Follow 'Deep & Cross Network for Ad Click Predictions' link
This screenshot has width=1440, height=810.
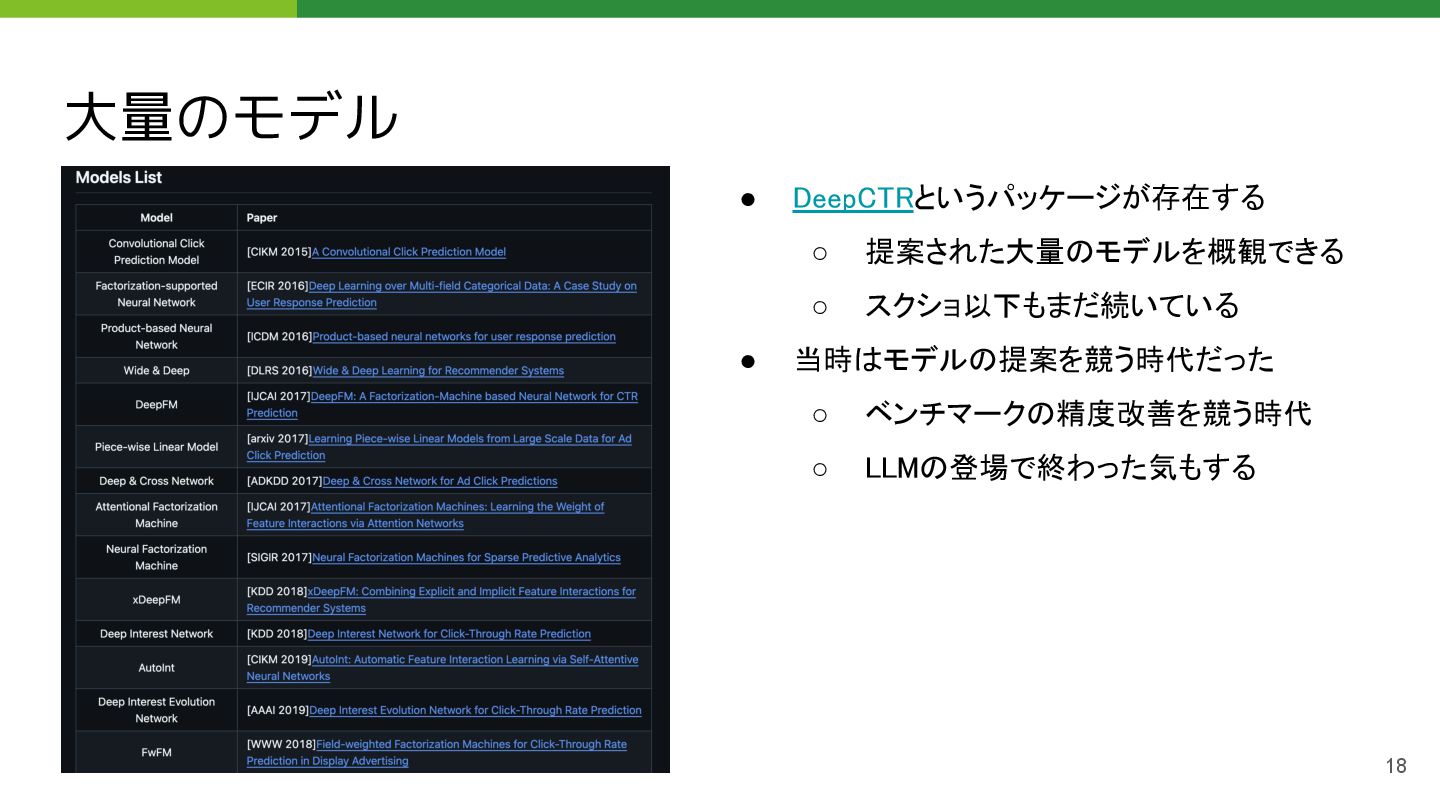(x=440, y=481)
